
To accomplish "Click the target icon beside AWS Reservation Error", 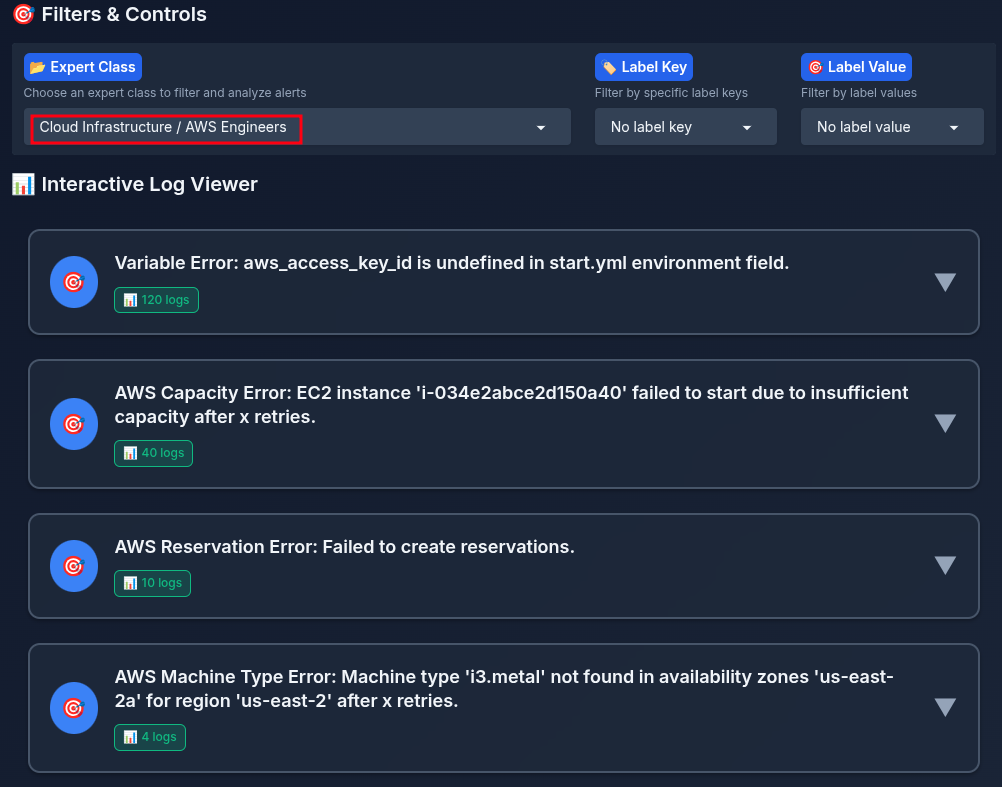I will pos(74,566).
